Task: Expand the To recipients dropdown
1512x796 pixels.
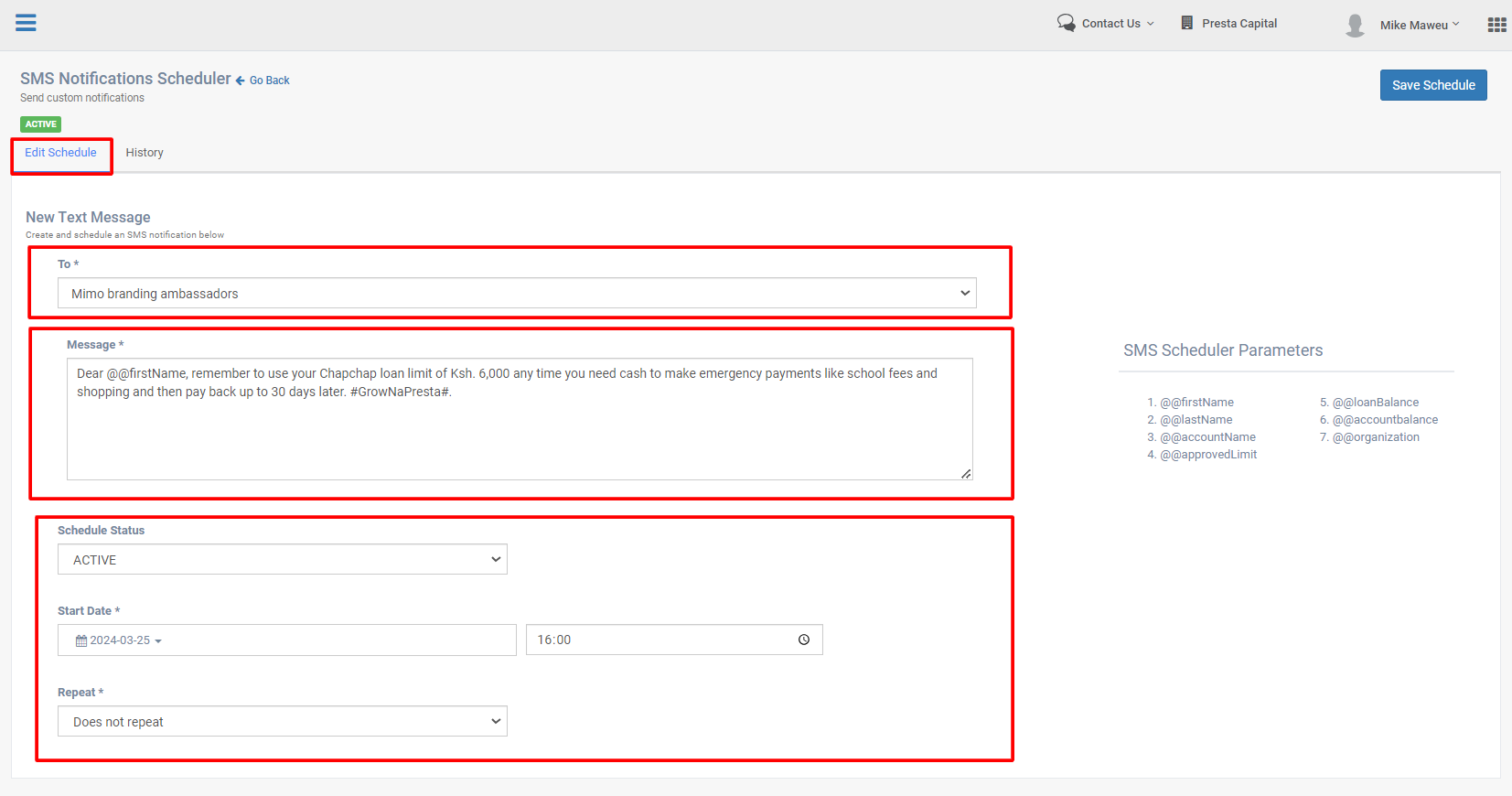Action: coord(517,293)
